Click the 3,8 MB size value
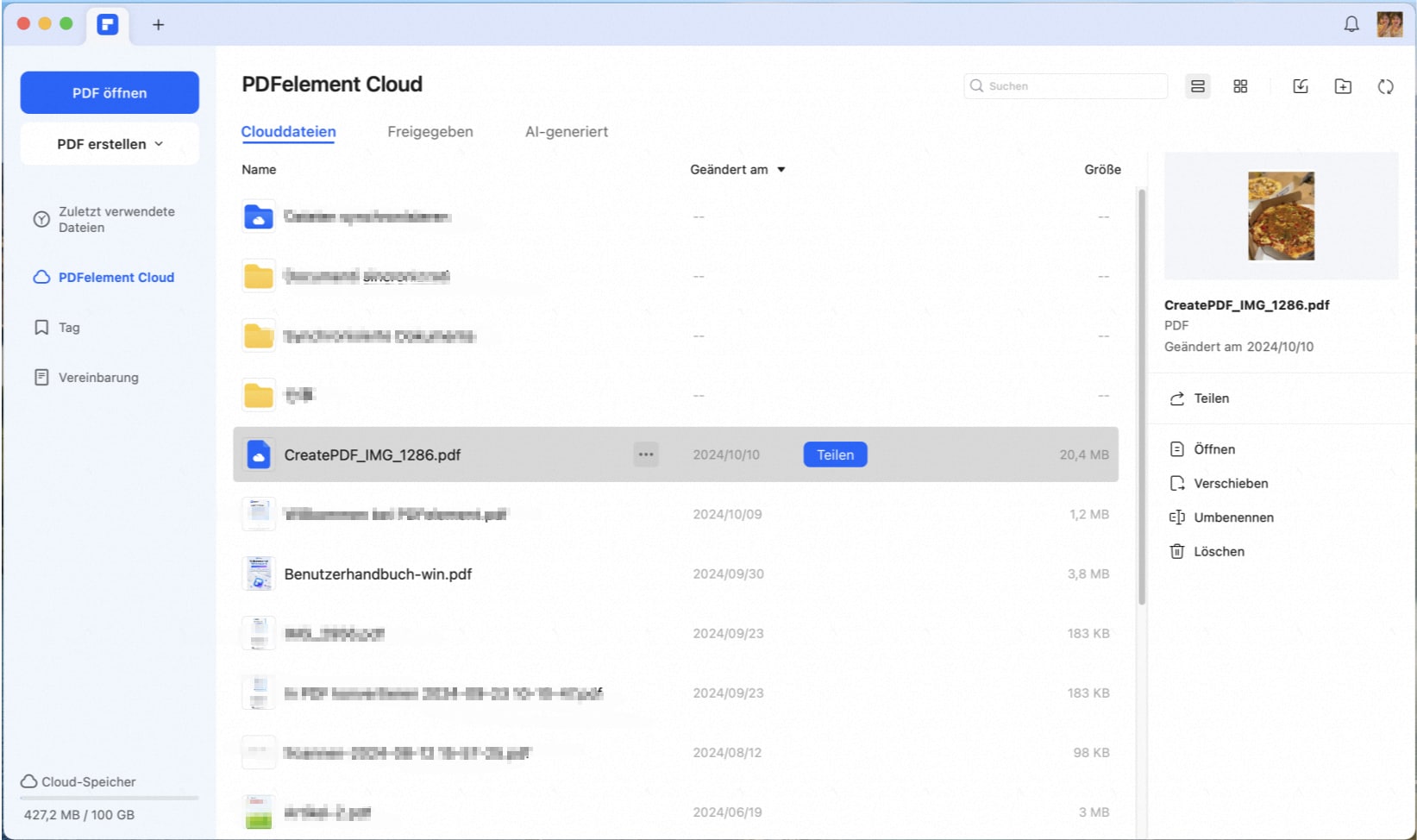Screen dimensions: 1417x840 pyautogui.click(x=1088, y=574)
